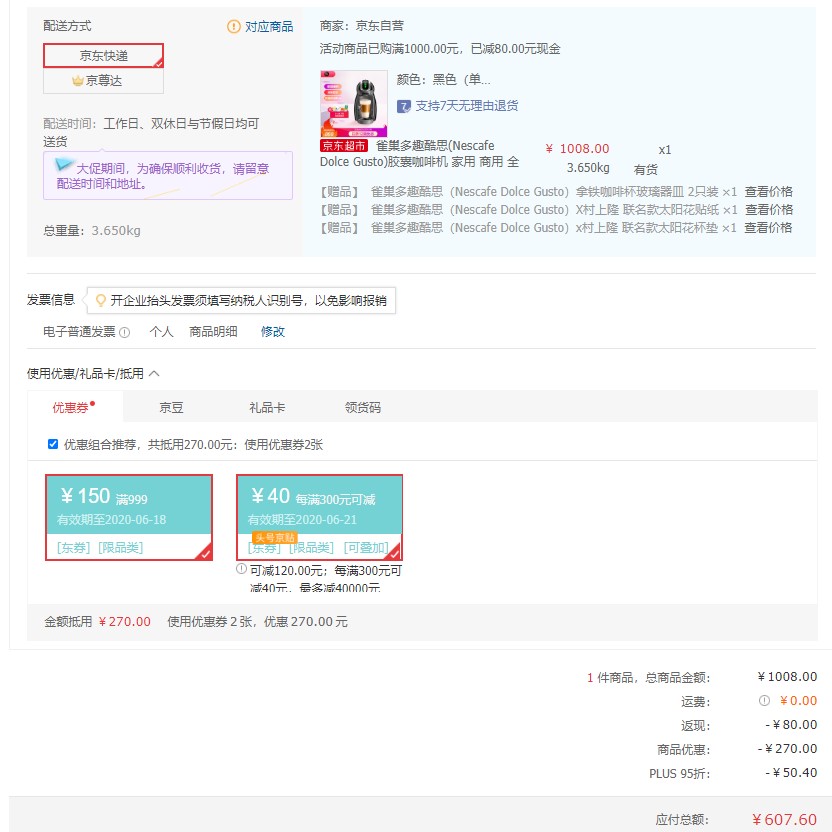Image resolution: width=832 pixels, height=832 pixels.
Task: Click the lightbulb tip icon in invoice notice
Action: pyautogui.click(x=100, y=300)
